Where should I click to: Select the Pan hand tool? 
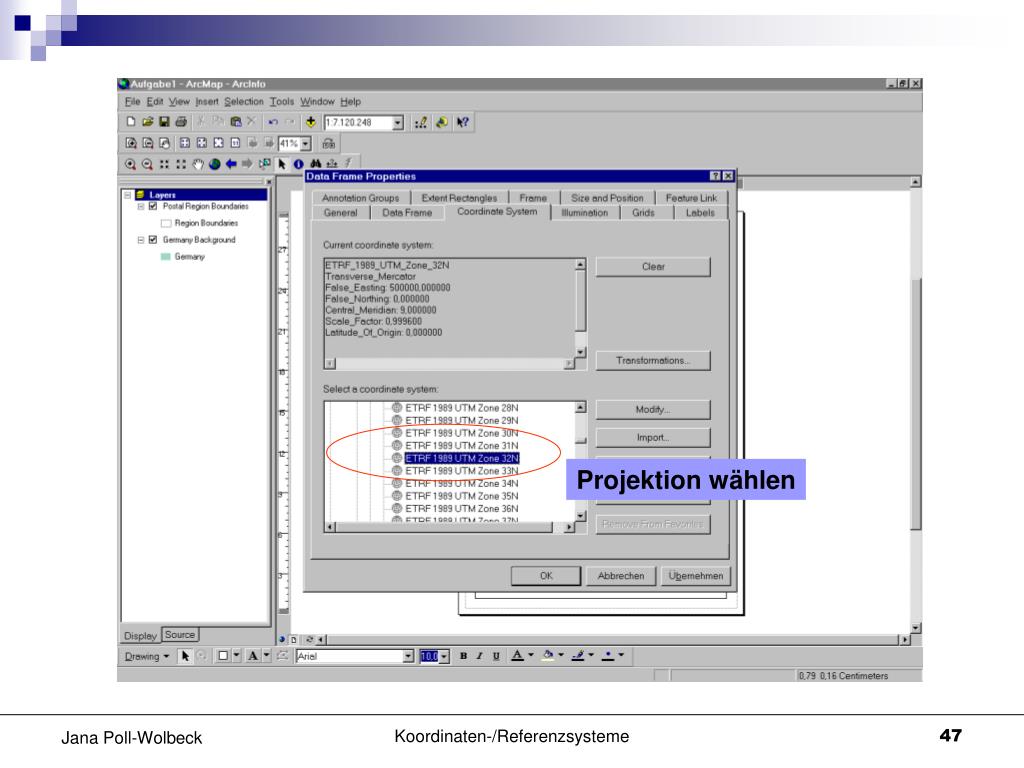pyautogui.click(x=198, y=164)
